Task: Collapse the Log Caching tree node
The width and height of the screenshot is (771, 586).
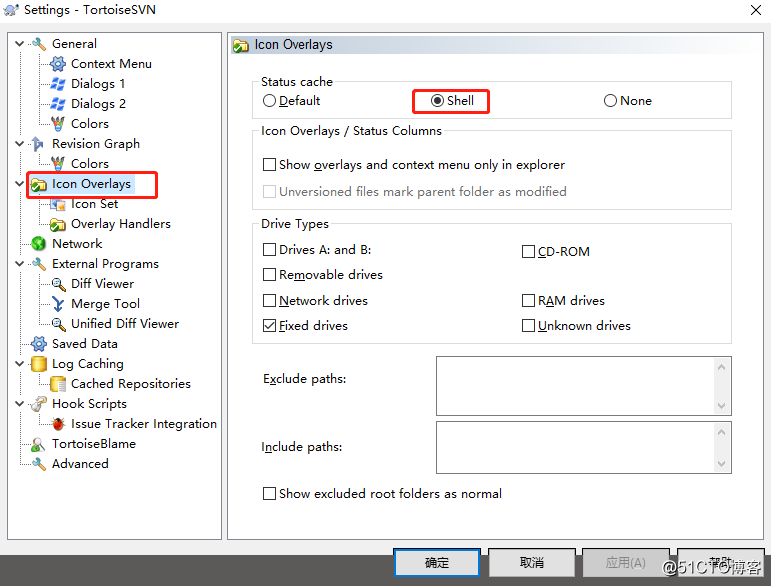Action: (x=20, y=364)
